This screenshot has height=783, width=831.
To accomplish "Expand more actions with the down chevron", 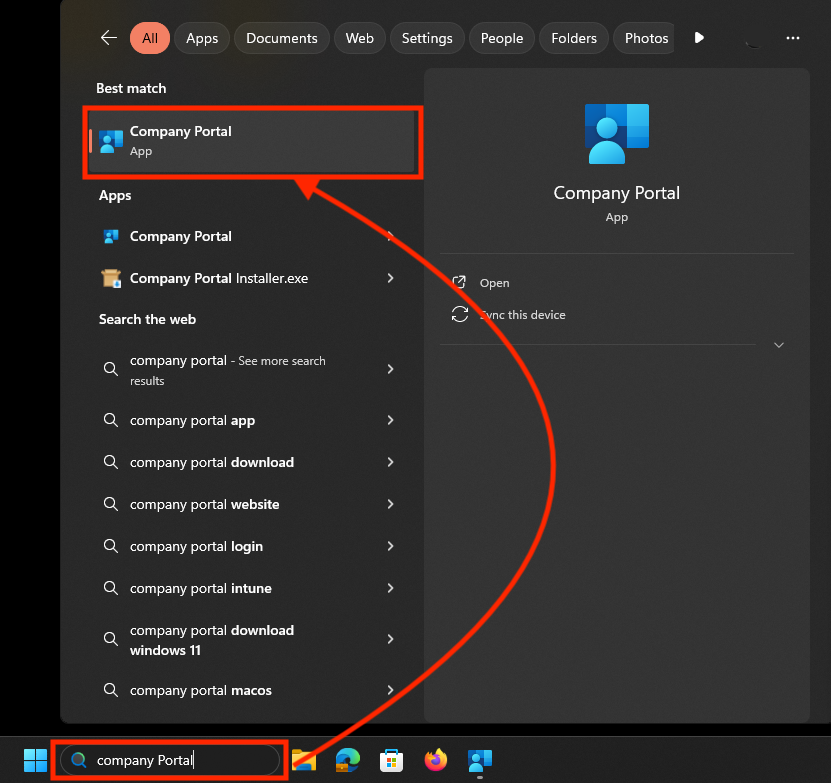I will click(779, 345).
